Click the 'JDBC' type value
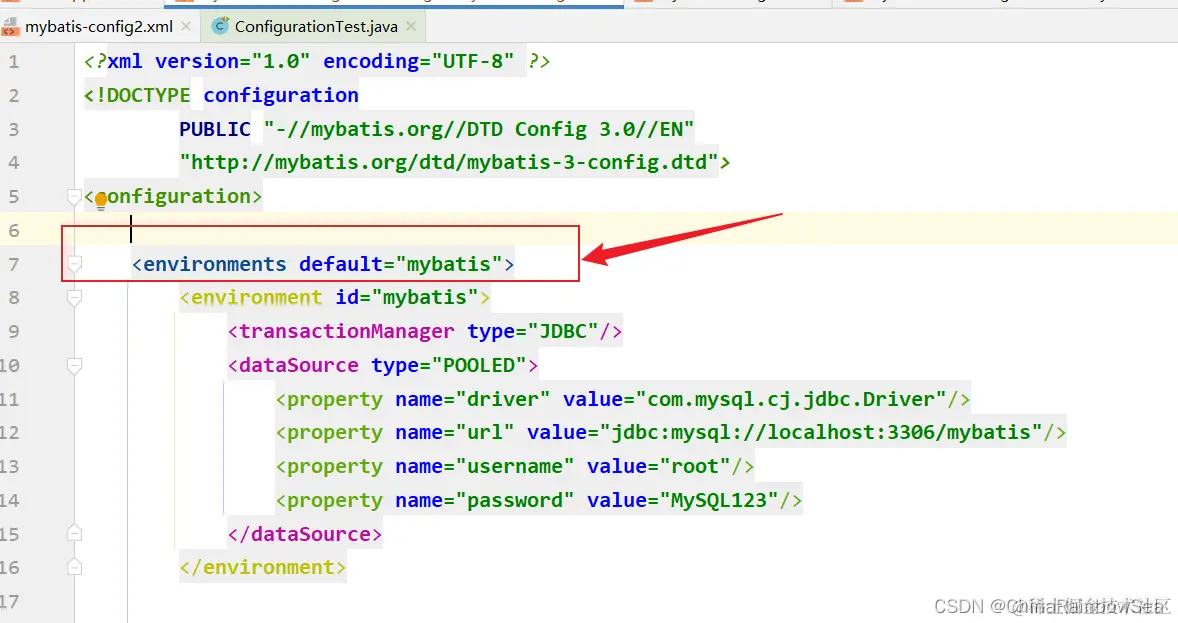This screenshot has width=1178, height=623. (x=563, y=331)
